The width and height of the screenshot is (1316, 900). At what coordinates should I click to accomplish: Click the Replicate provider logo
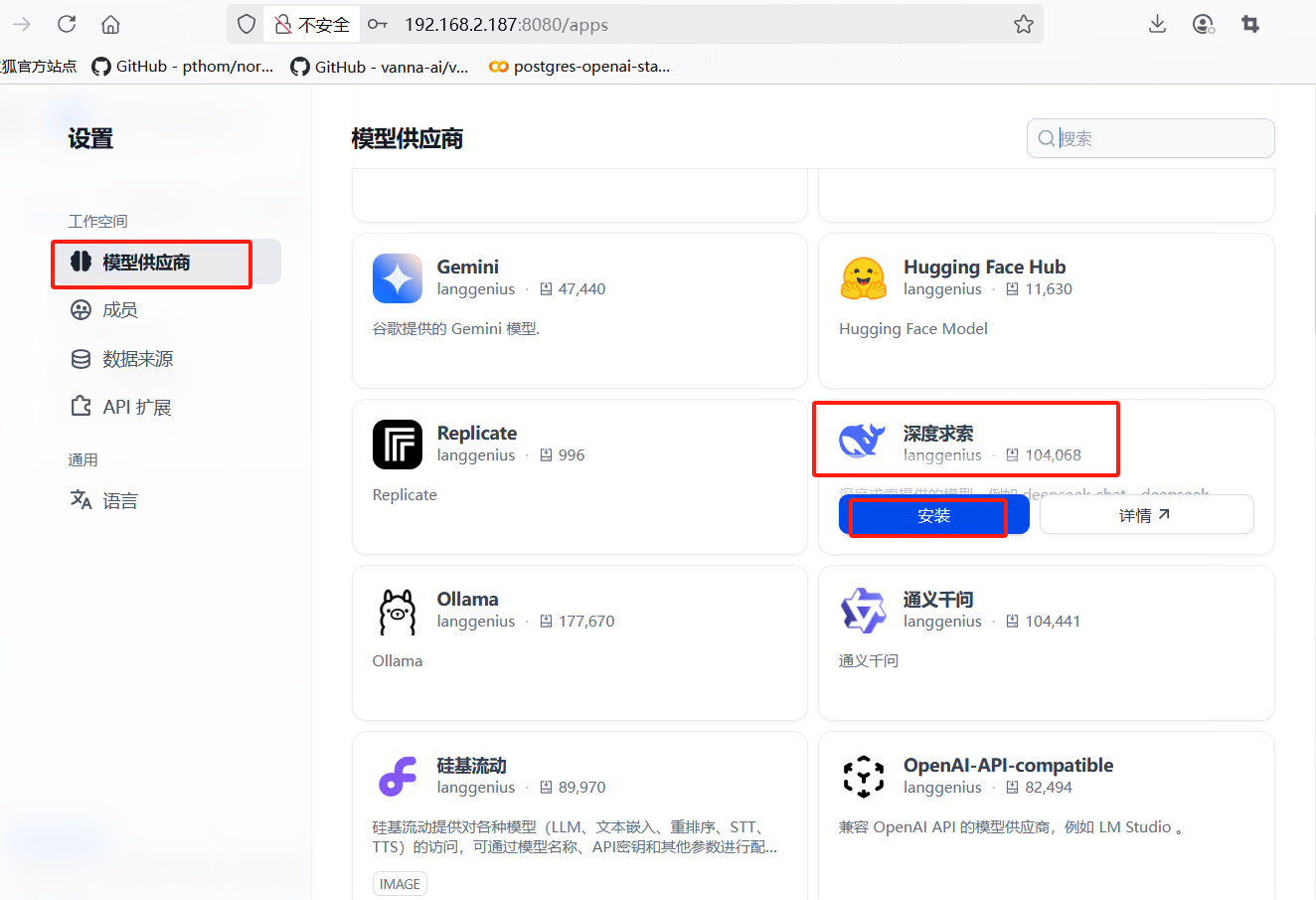pyautogui.click(x=398, y=445)
